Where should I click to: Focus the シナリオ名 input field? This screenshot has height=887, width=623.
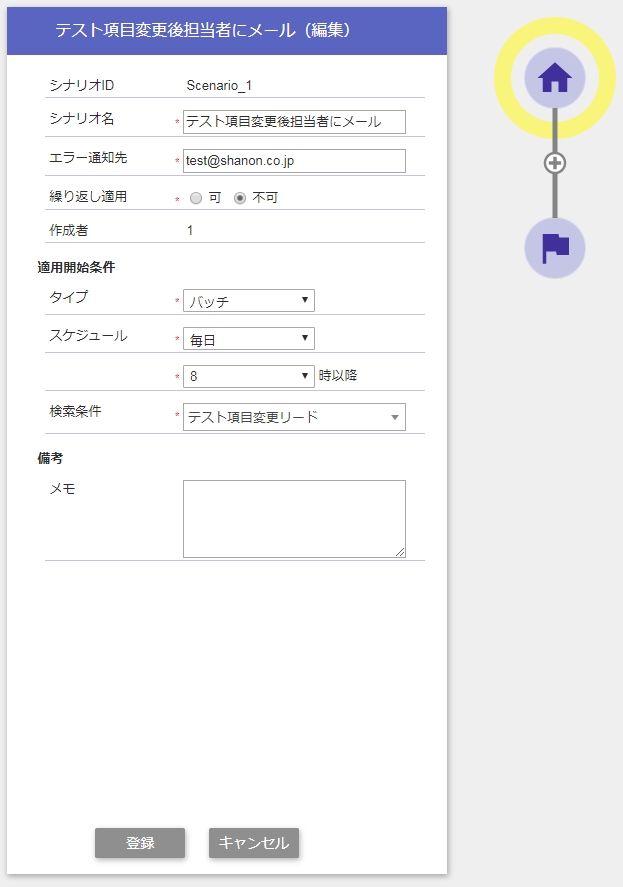(x=294, y=122)
